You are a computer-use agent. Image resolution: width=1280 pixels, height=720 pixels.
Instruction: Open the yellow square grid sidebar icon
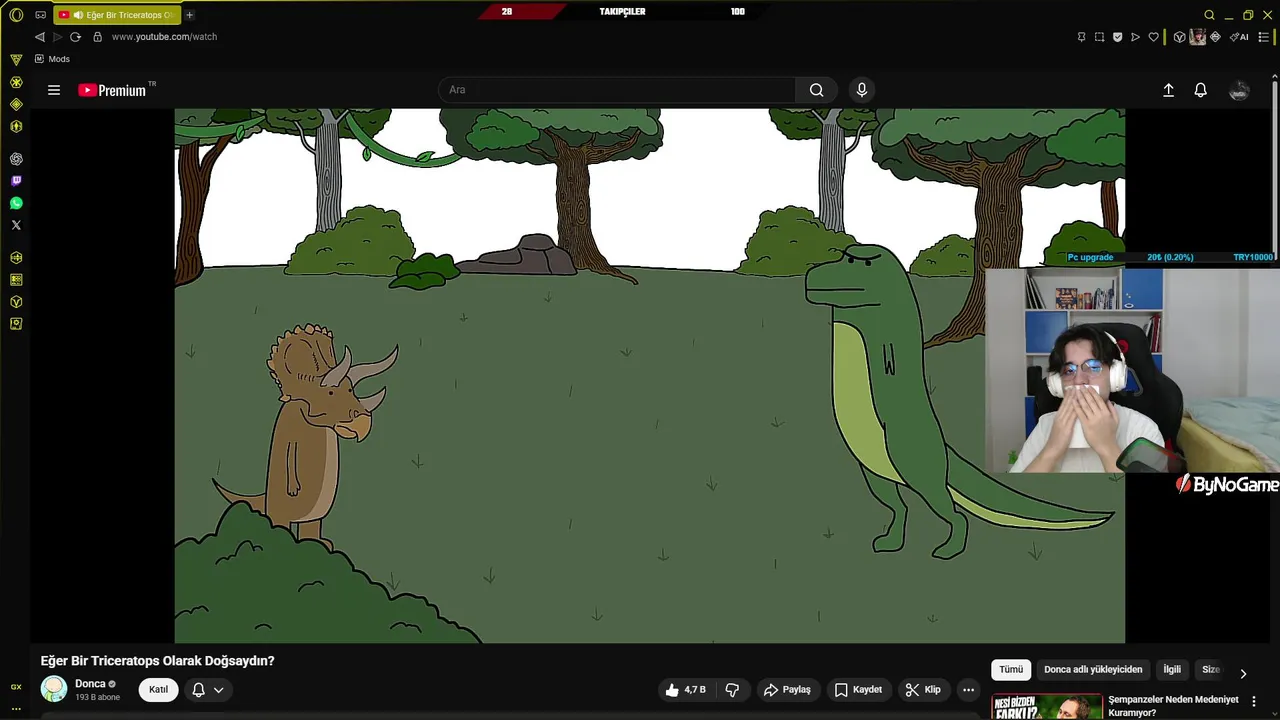[16, 280]
